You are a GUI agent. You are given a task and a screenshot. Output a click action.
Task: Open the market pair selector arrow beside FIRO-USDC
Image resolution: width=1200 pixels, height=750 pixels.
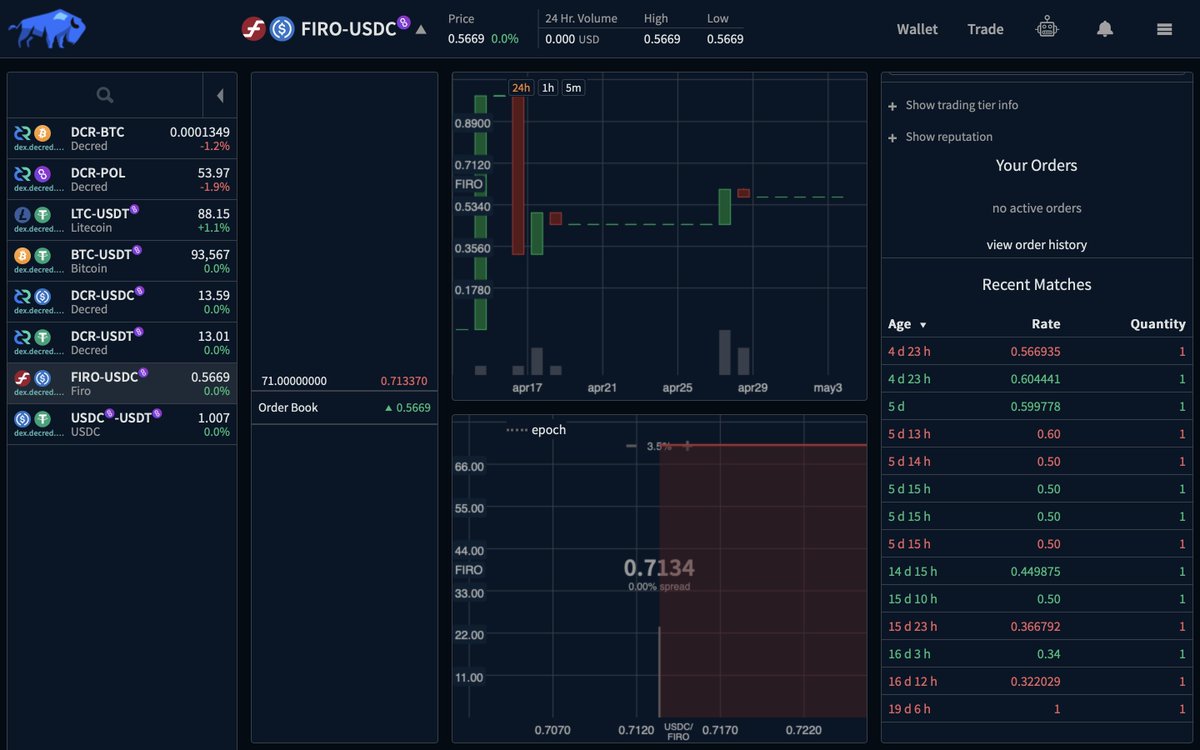[x=421, y=29]
